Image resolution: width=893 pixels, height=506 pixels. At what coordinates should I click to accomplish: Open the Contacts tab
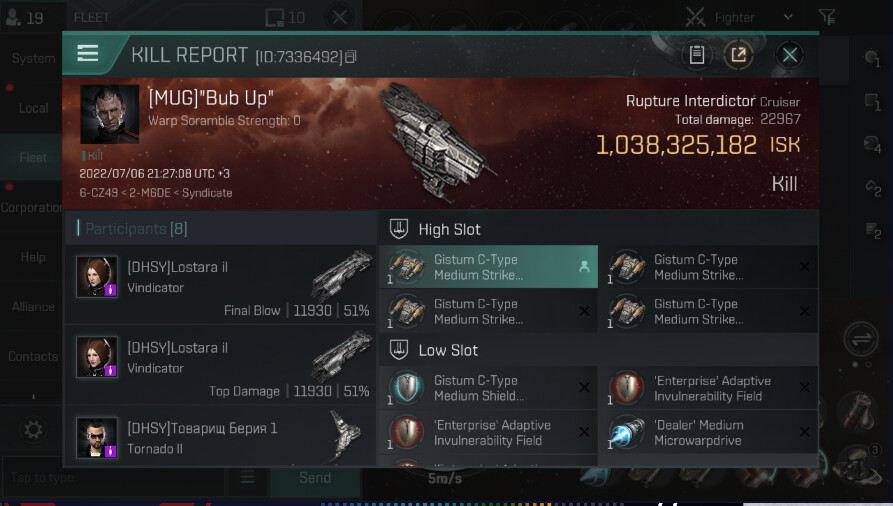pos(32,356)
